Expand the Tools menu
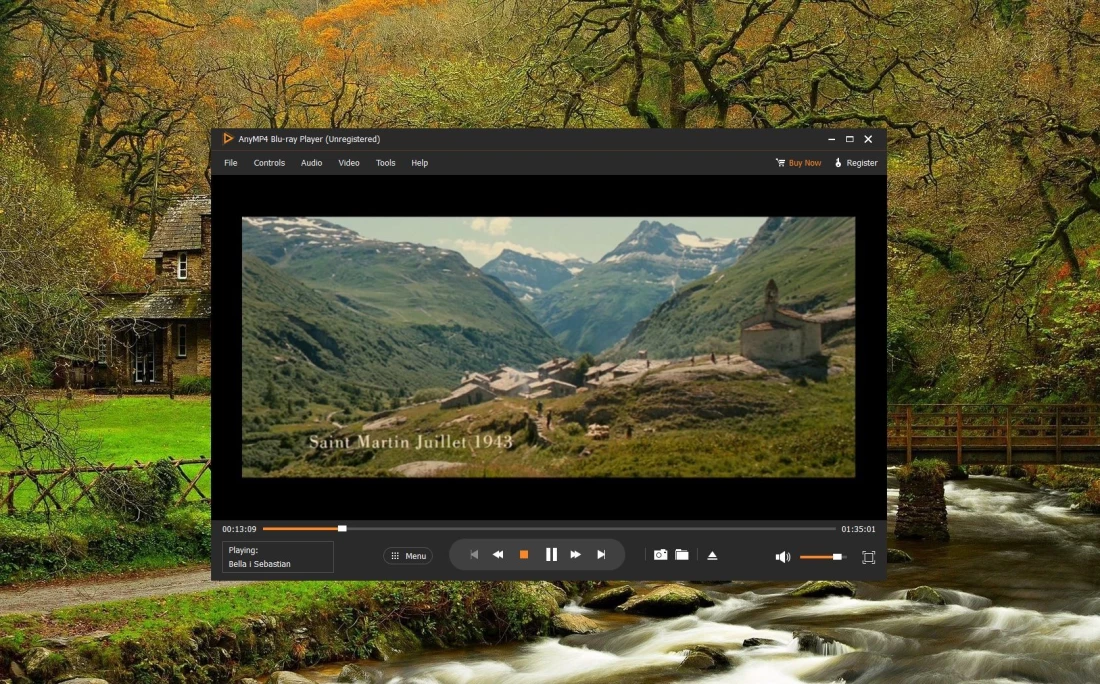This screenshot has width=1100, height=684. point(386,163)
